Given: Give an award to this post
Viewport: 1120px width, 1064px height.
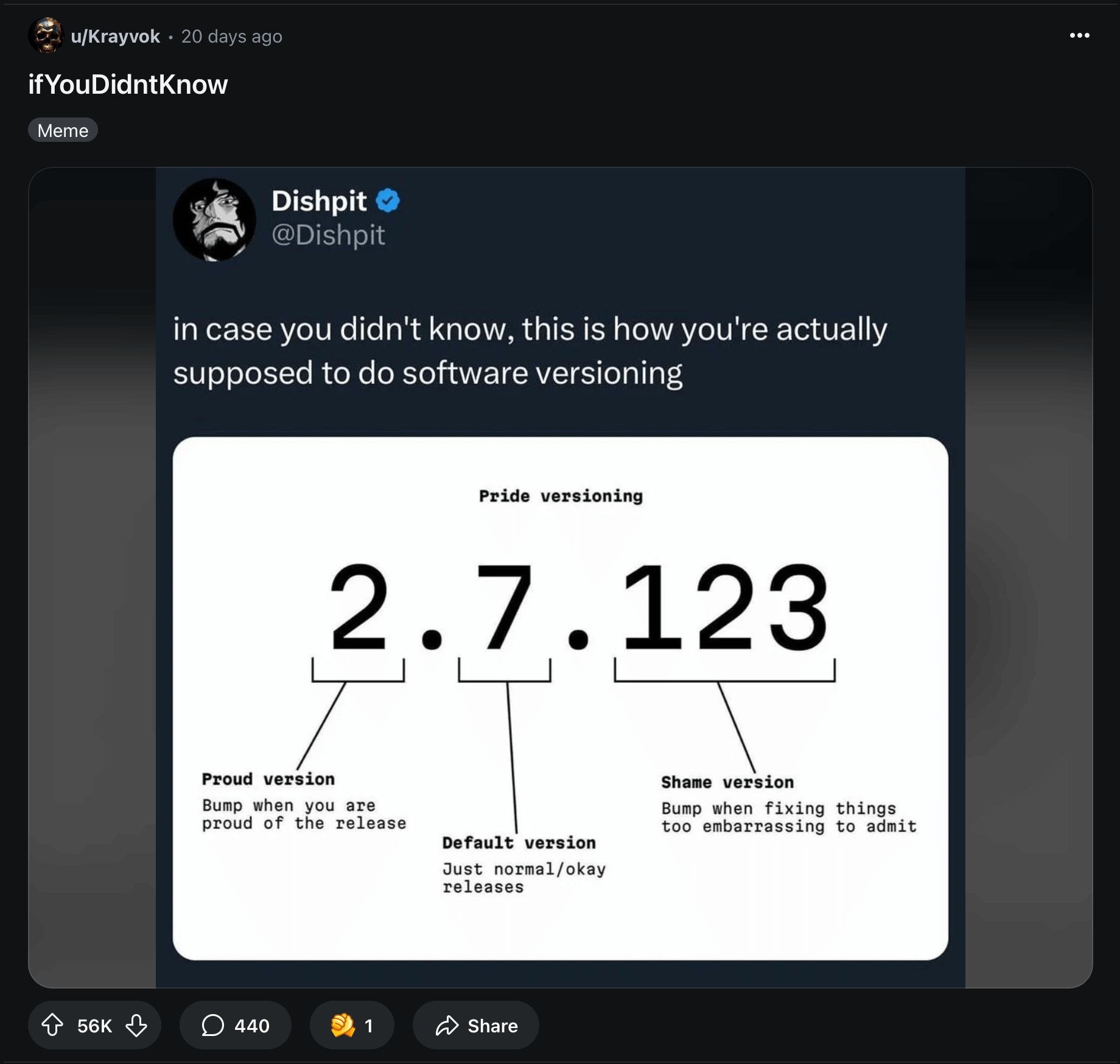Looking at the screenshot, I should 351,1025.
